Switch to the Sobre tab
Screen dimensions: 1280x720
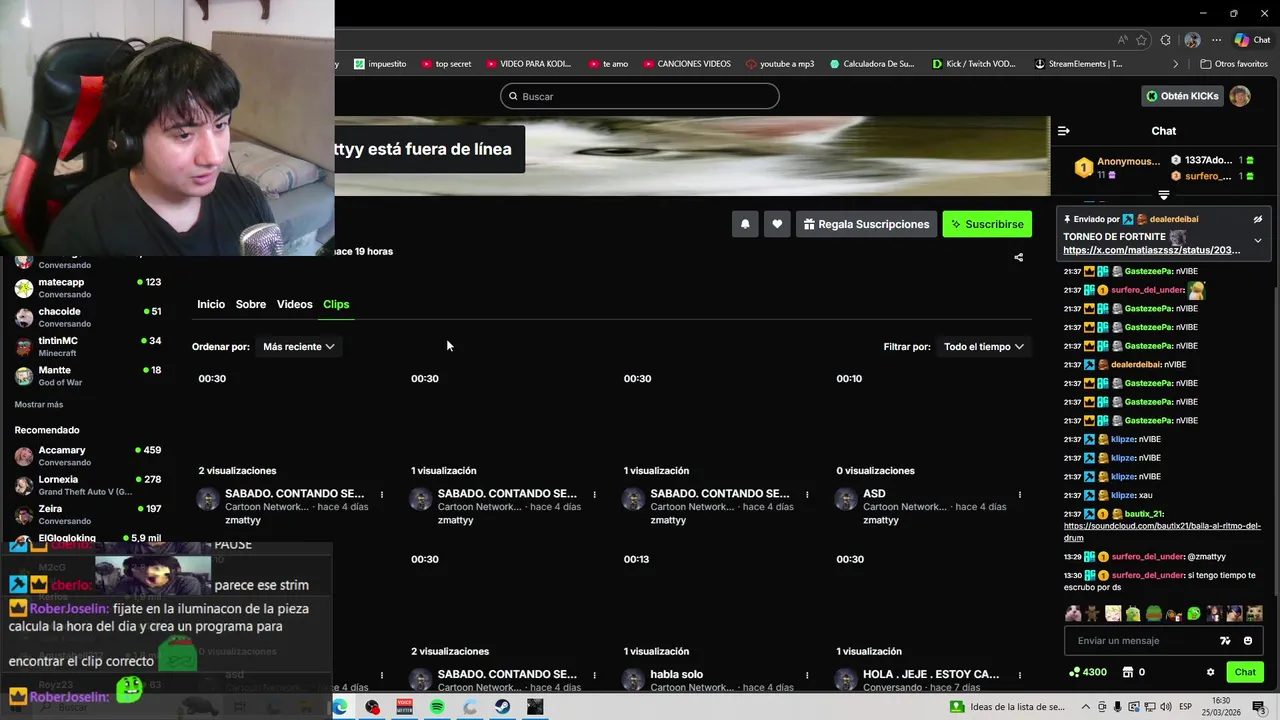click(251, 304)
